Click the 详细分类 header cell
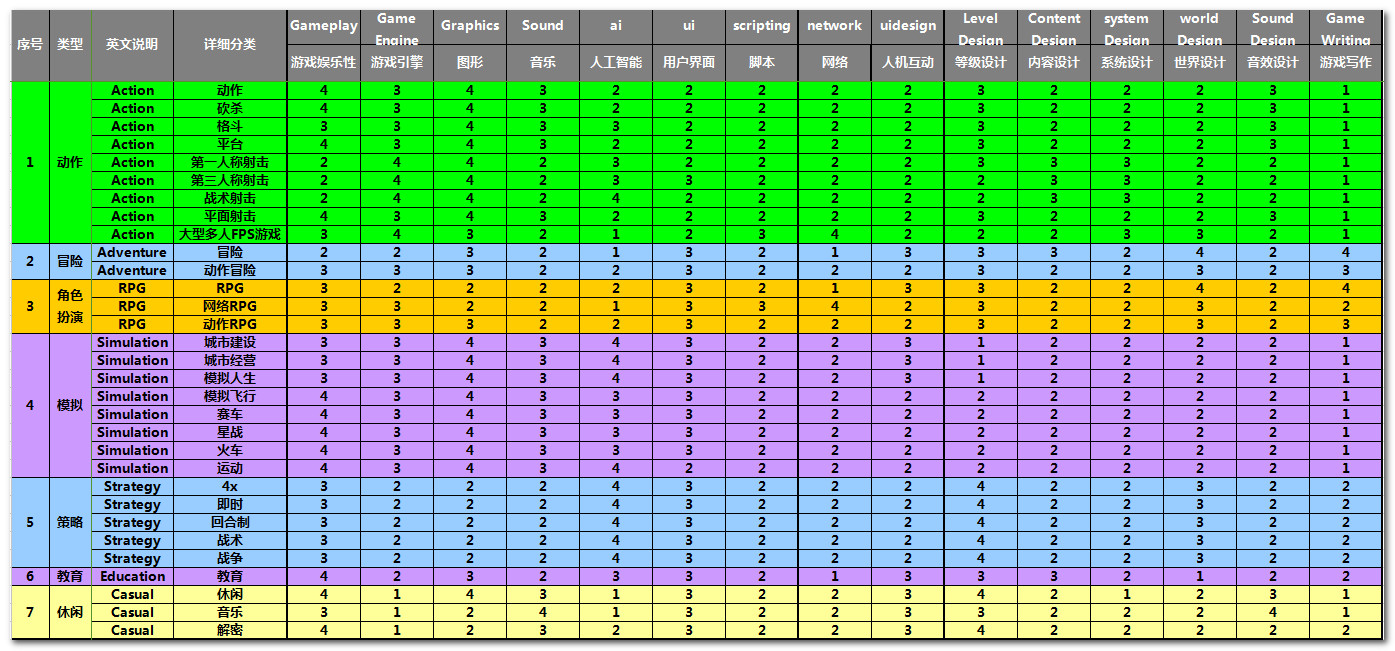Screen dimensions: 1395x651 (230, 45)
